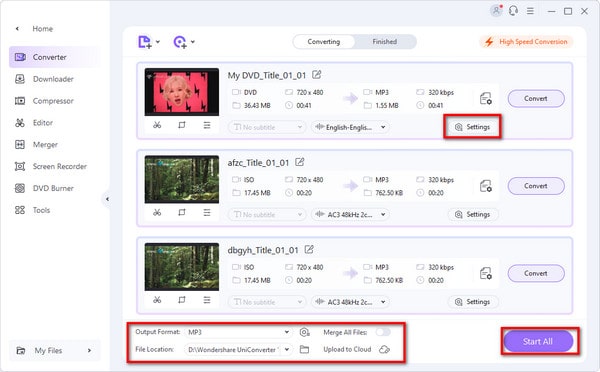Open AC3 audio track dropdown for afzc_Title_01_01
600x372 pixels.
pyautogui.click(x=350, y=214)
